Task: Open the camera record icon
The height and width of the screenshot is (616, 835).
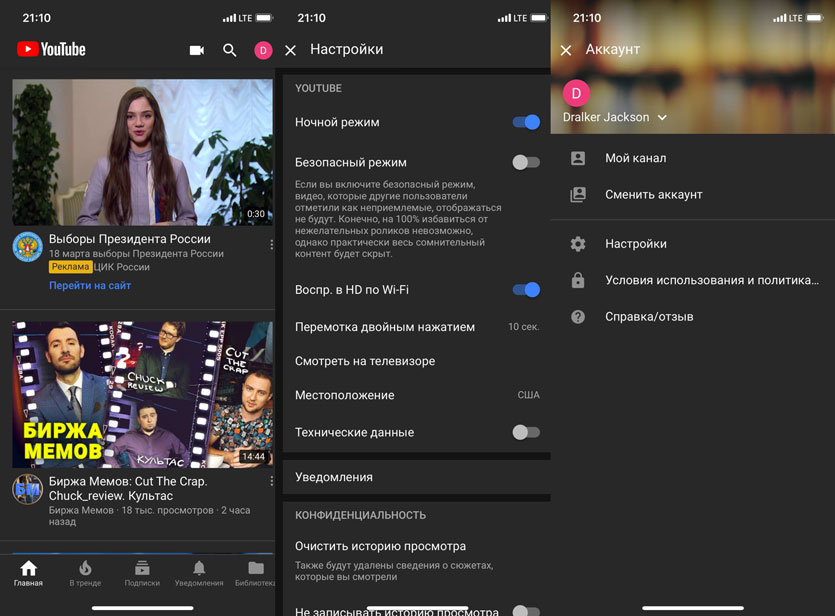Action: pyautogui.click(x=197, y=50)
